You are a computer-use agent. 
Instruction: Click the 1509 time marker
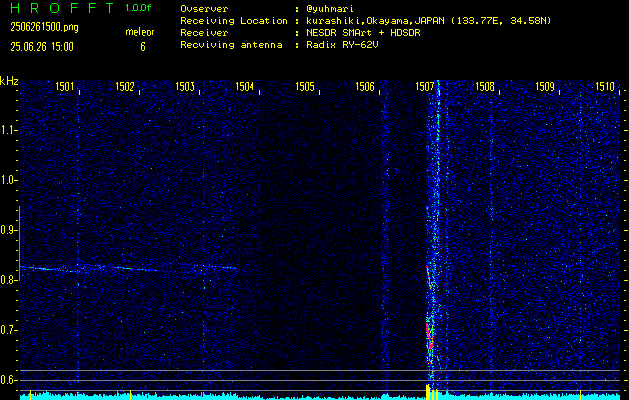(545, 86)
